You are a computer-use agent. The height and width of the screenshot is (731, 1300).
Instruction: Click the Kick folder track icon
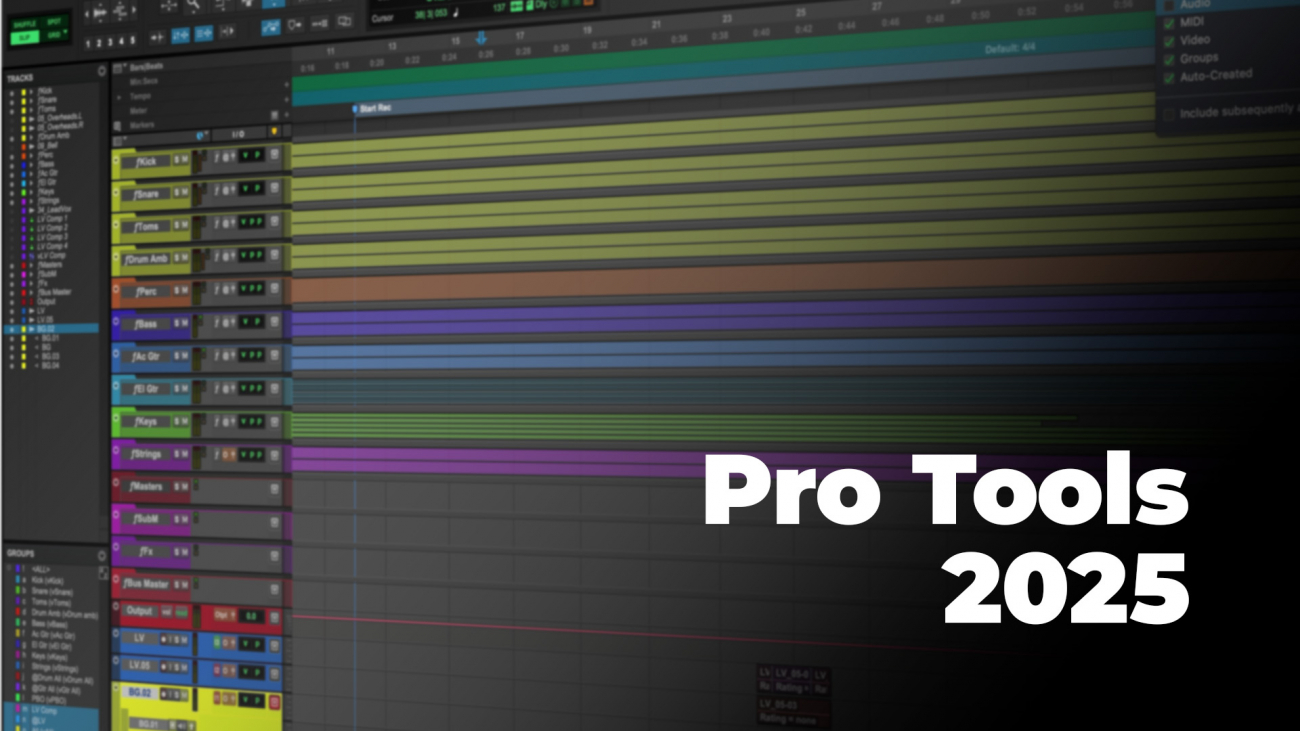point(117,160)
